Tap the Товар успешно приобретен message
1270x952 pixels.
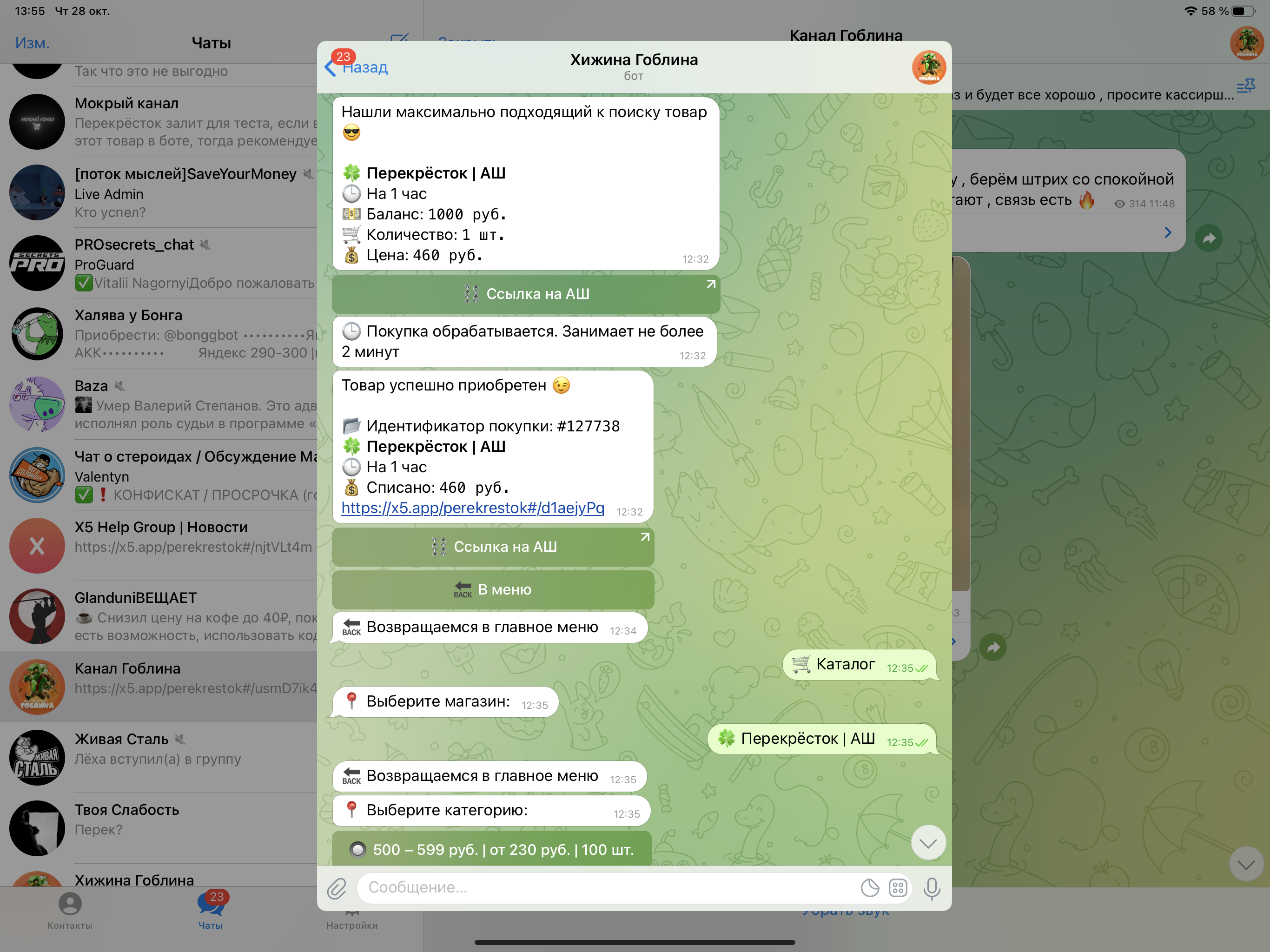[x=493, y=446]
